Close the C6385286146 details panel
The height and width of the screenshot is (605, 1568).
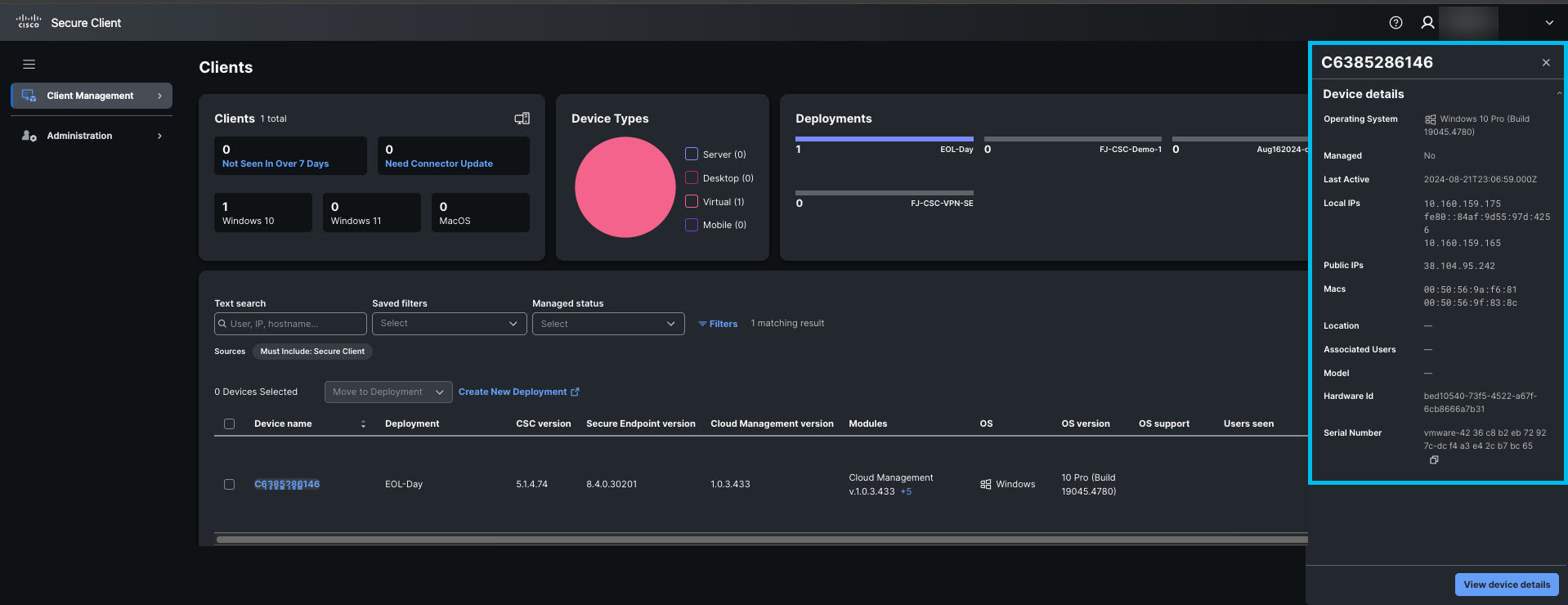click(x=1546, y=63)
